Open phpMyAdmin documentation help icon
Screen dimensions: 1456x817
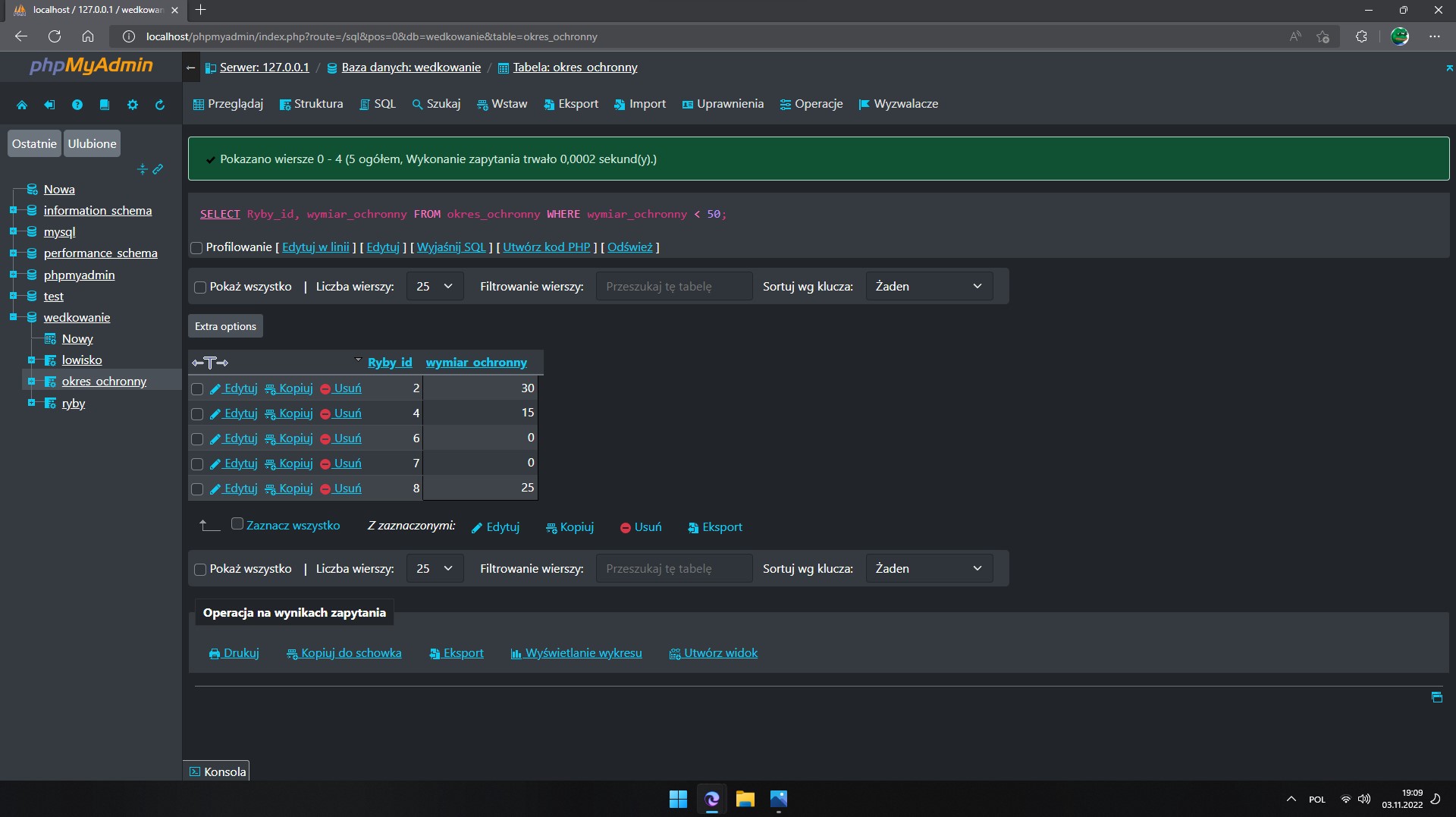(x=77, y=105)
